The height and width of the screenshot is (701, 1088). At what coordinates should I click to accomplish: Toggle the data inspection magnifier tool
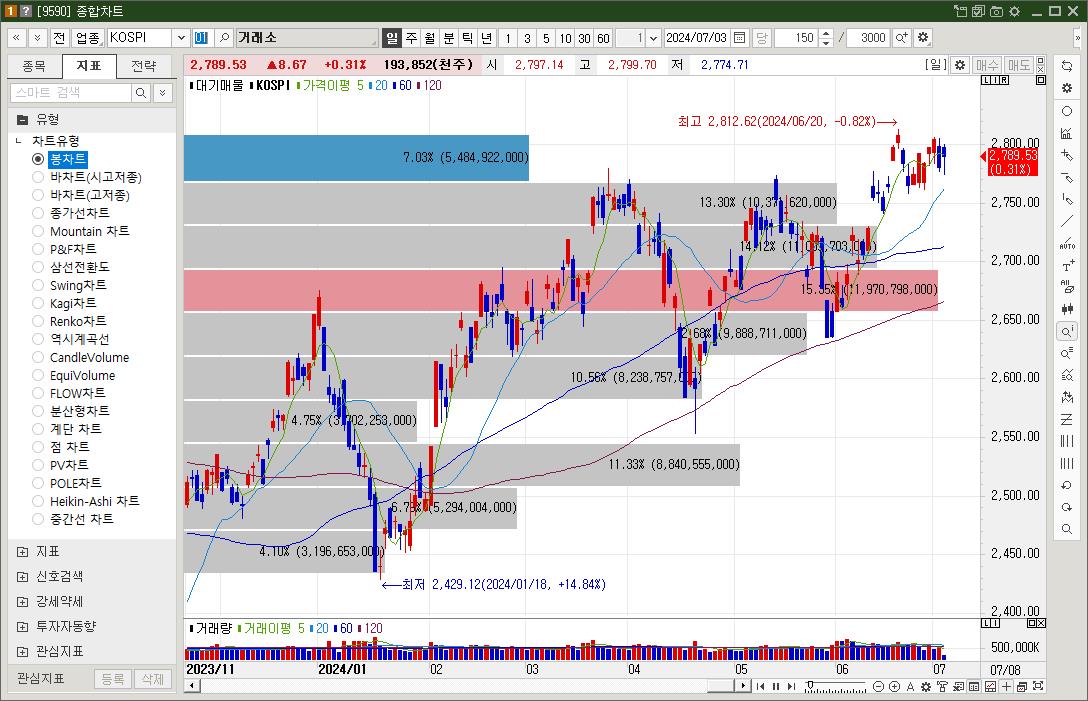pyautogui.click(x=1067, y=332)
